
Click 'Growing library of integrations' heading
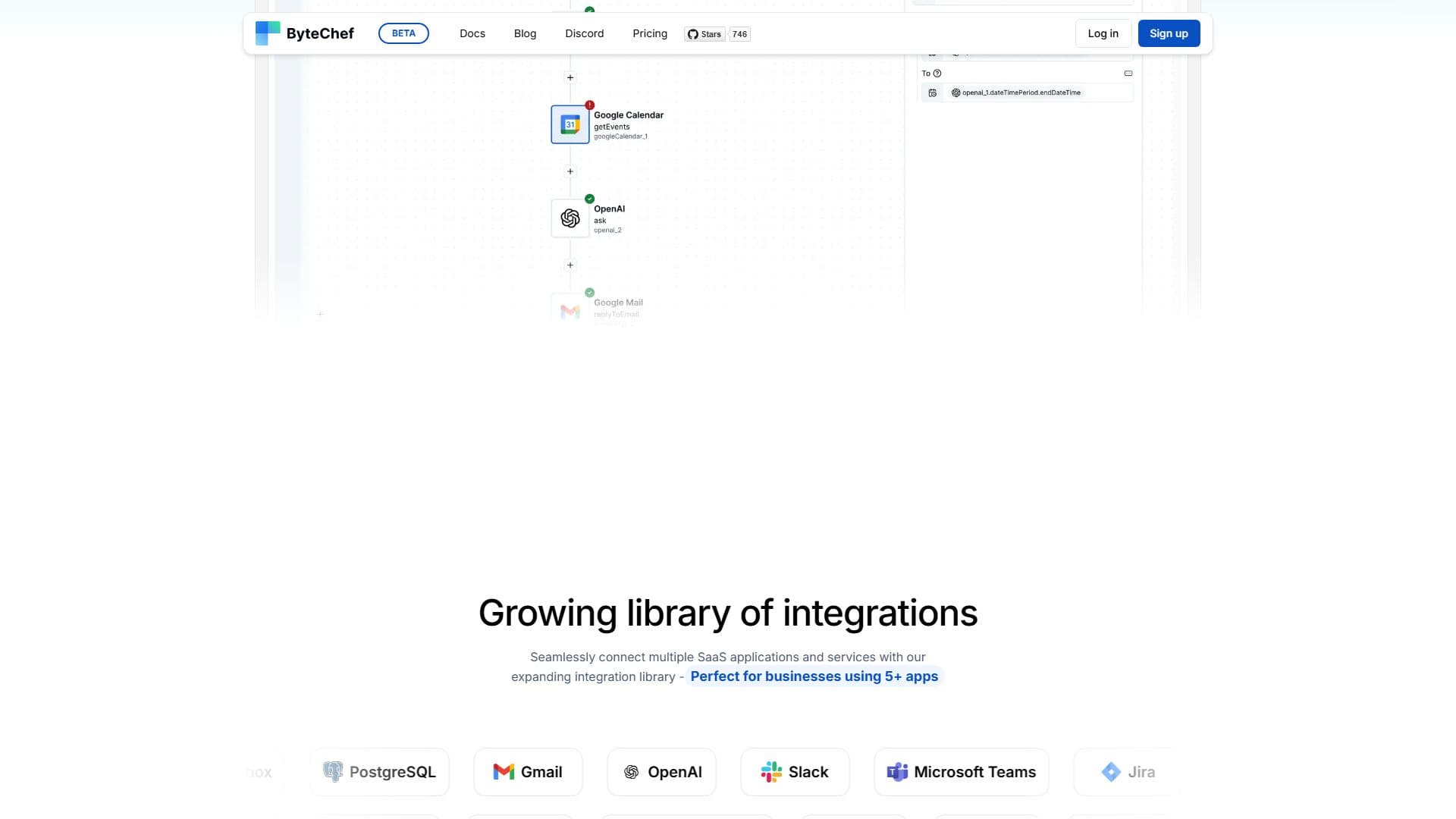click(728, 613)
